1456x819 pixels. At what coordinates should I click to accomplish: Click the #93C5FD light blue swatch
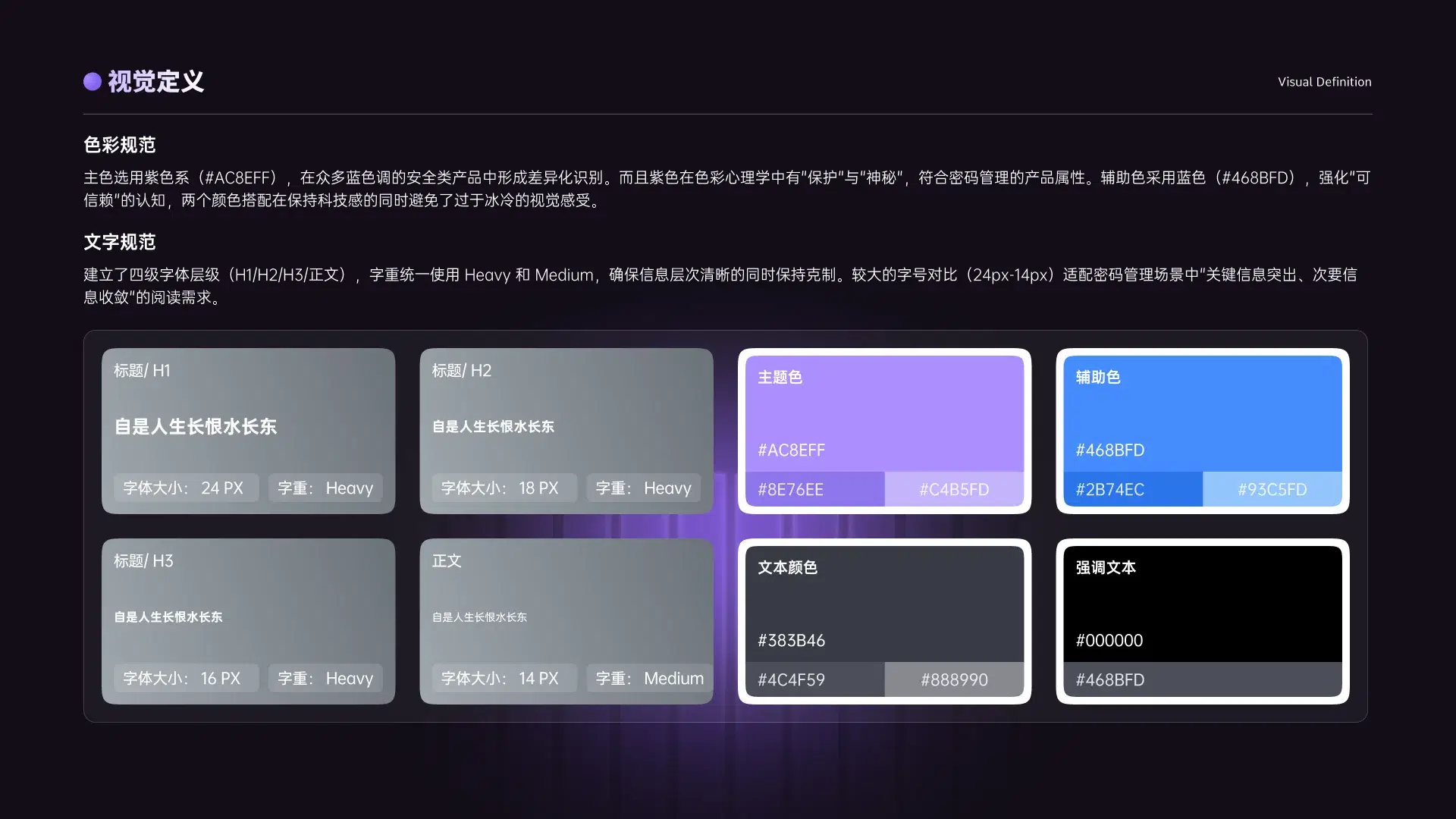[x=1272, y=489]
